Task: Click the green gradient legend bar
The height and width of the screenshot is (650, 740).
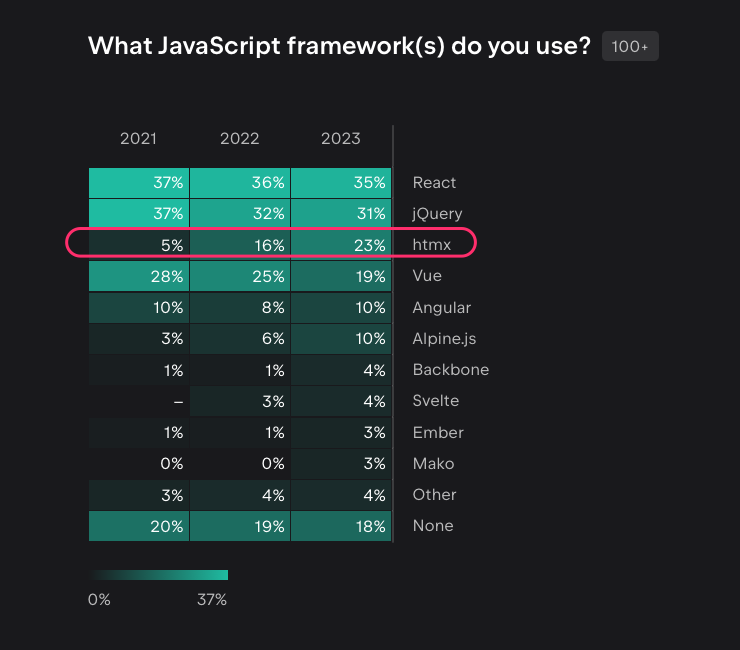Action: click(158, 575)
